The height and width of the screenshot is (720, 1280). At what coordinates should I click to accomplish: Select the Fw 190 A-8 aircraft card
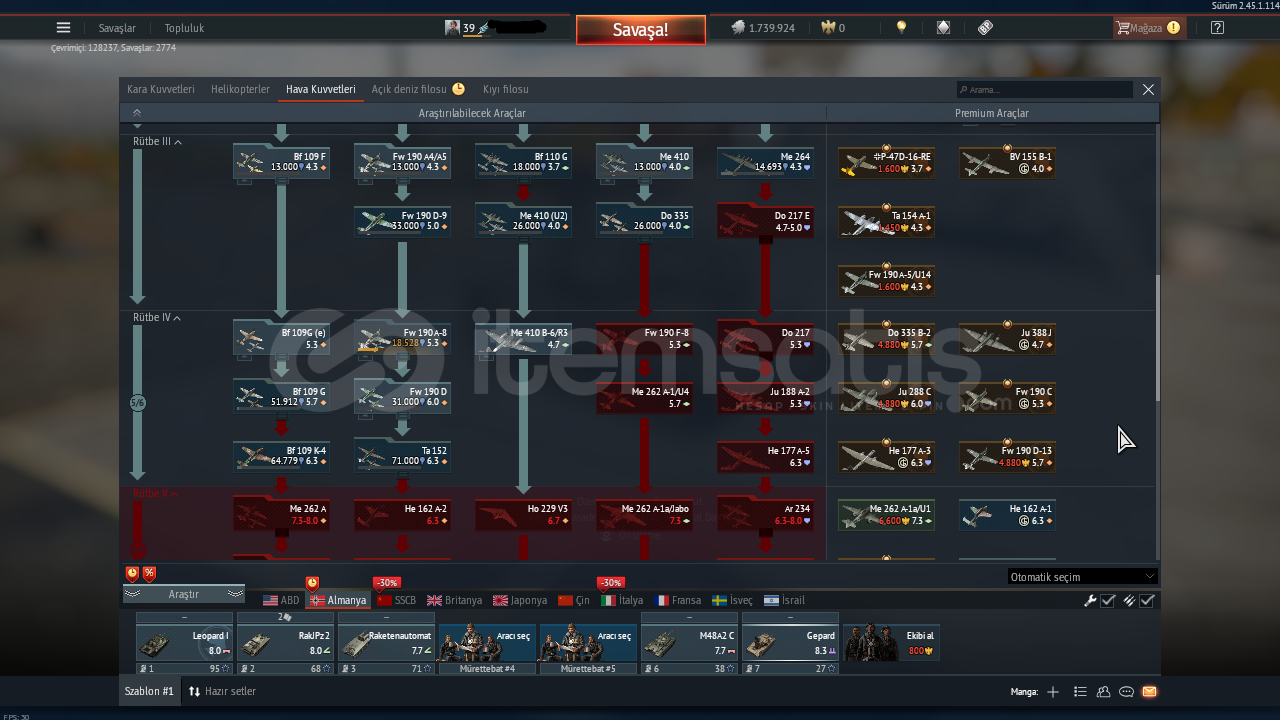point(403,338)
